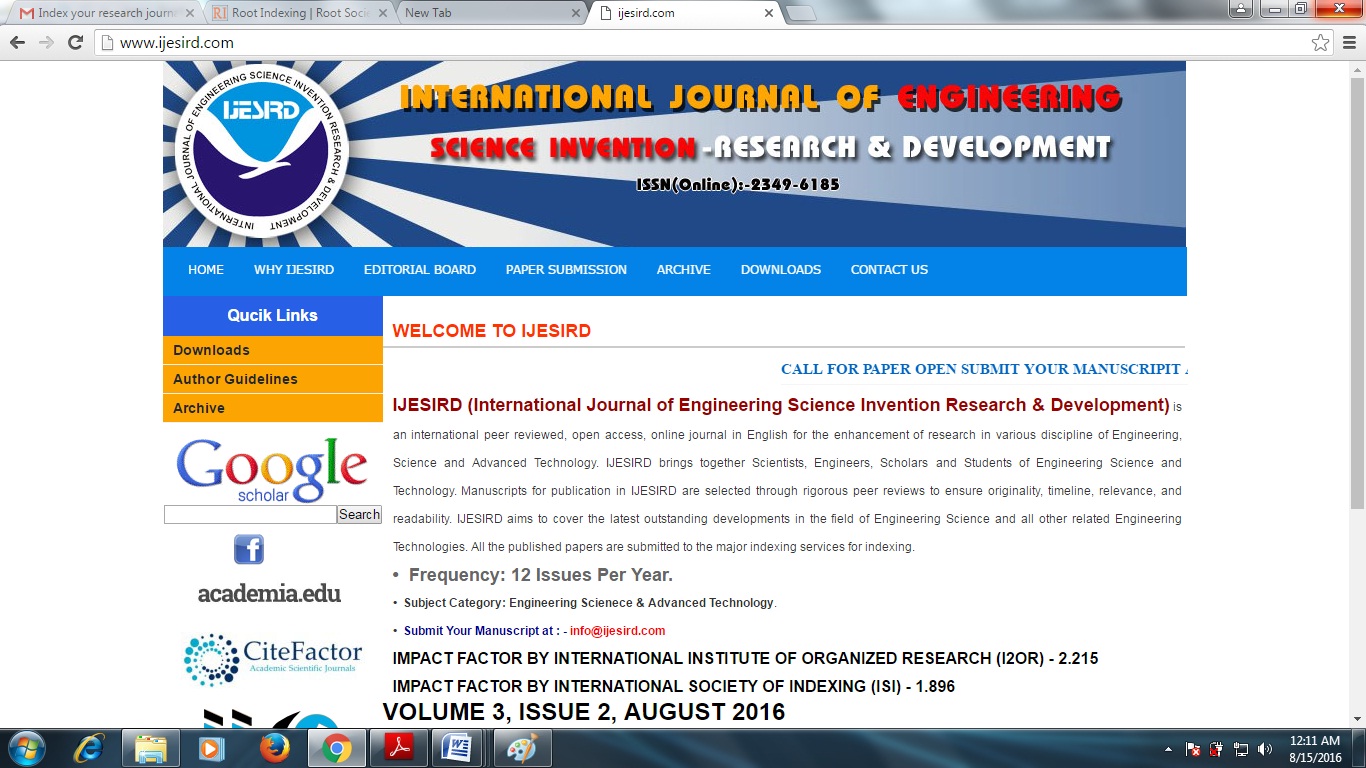
Task: Launch Internet Explorer from the taskbar
Action: coord(91,748)
